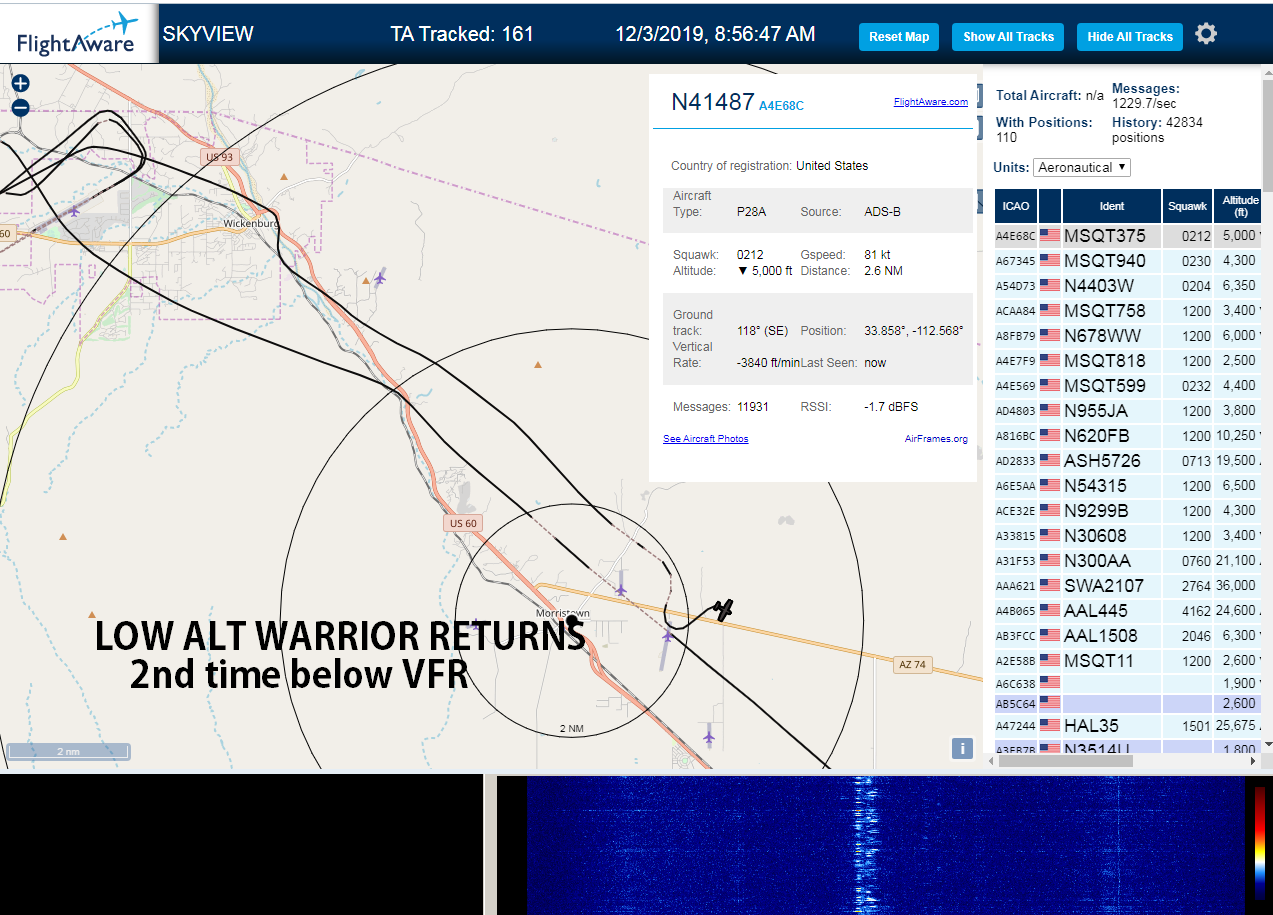Click Show All Tracks button
The width and height of the screenshot is (1273, 915).
coord(1008,37)
